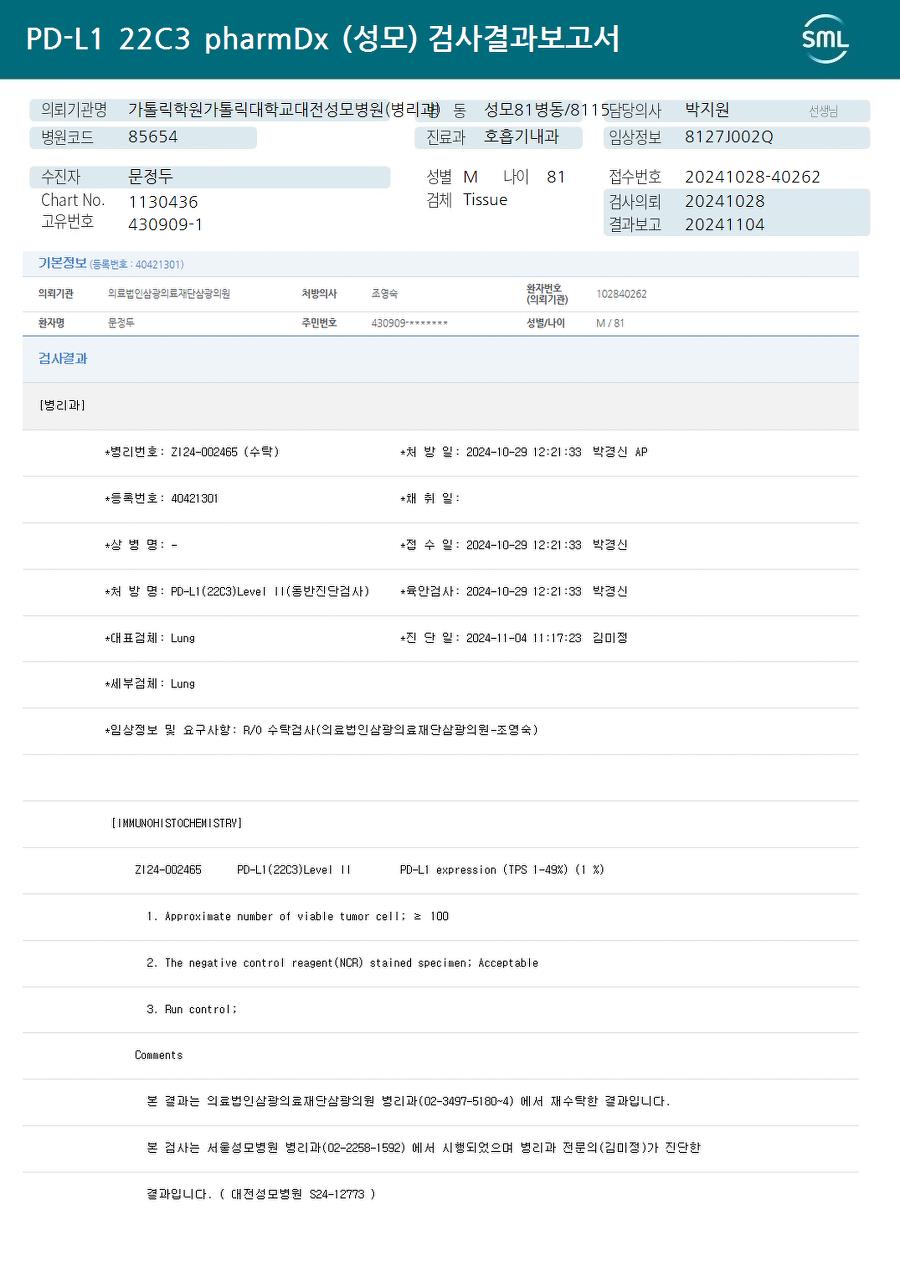
Task: Click 처방일 '2024-10-29 12:21:33 박경신 AP'
Action: pos(557,452)
